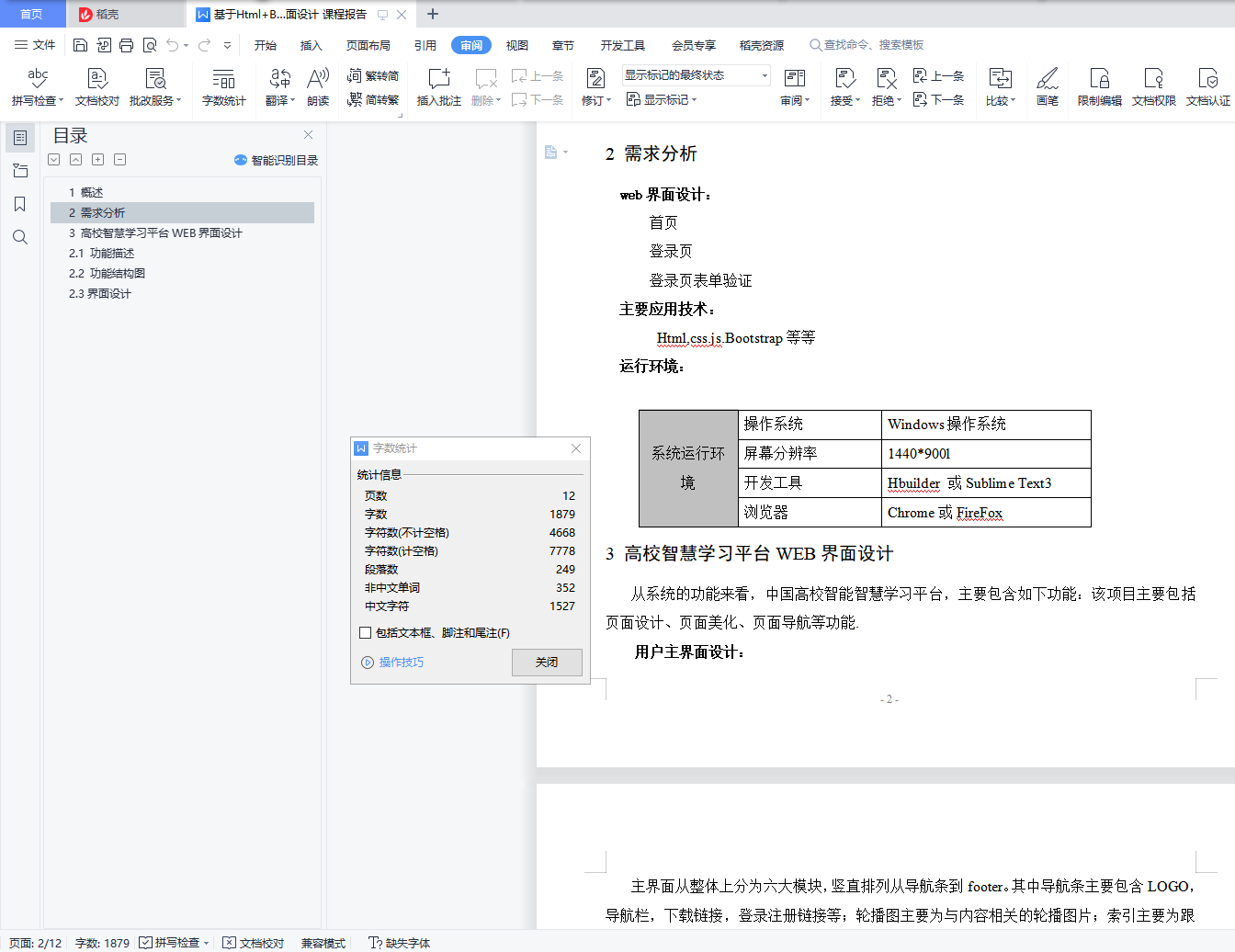Select the 画笔 pen tool
The image size is (1235, 952).
tap(1048, 86)
